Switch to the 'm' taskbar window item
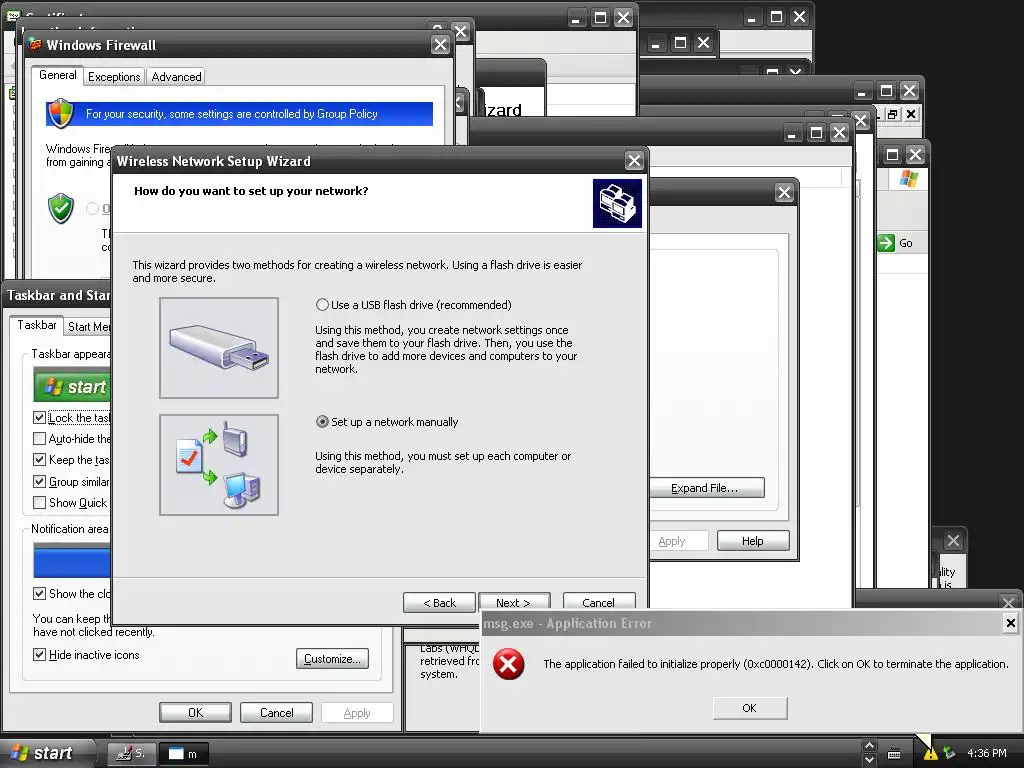The height and width of the screenshot is (768, 1024). coord(184,754)
